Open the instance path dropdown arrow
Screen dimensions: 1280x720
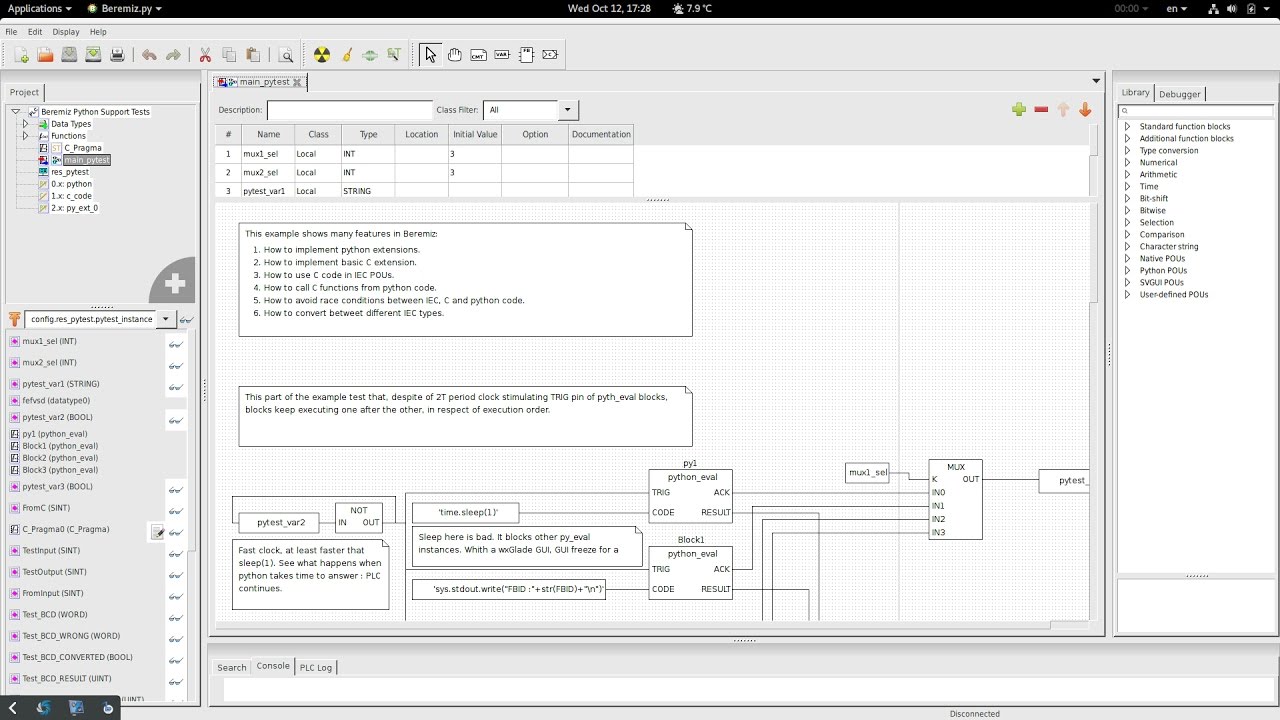[x=165, y=319]
